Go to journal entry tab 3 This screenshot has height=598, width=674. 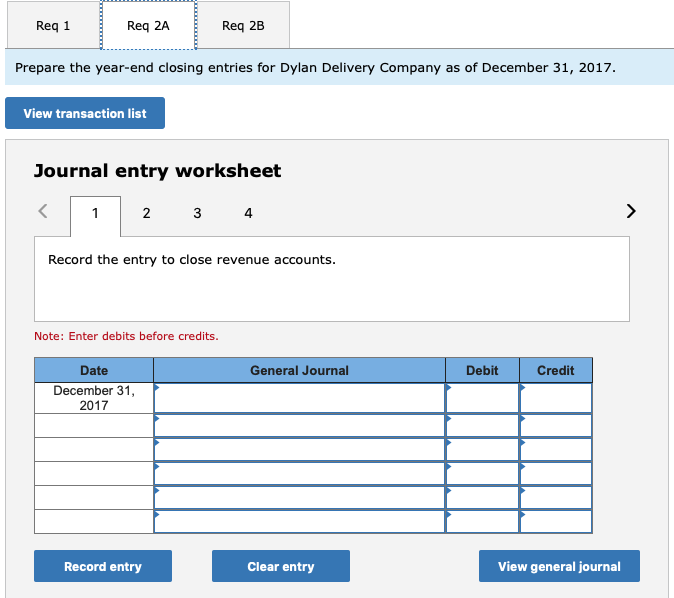point(197,213)
